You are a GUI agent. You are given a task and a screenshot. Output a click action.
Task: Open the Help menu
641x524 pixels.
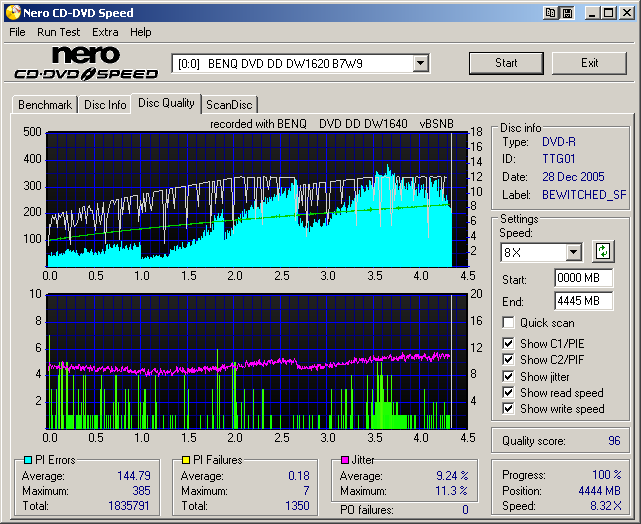coord(141,32)
